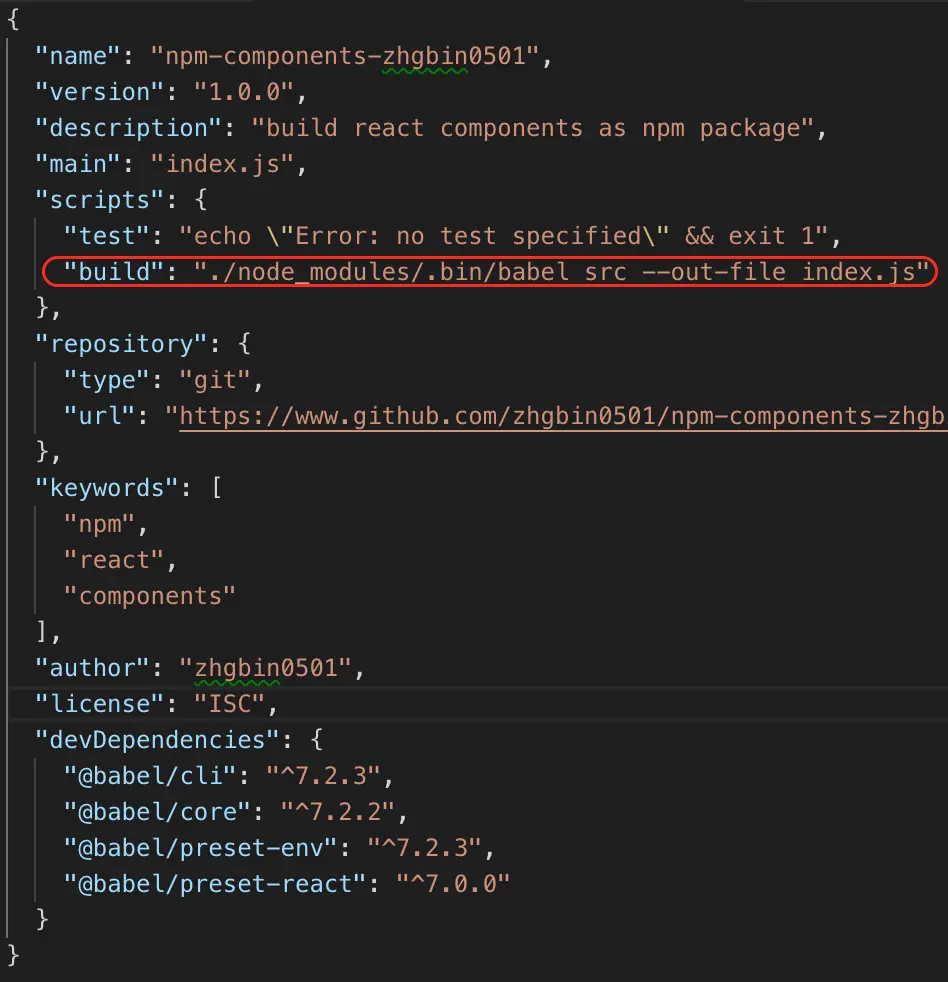Image resolution: width=948 pixels, height=982 pixels.
Task: Click the "test" script key
Action: point(106,236)
